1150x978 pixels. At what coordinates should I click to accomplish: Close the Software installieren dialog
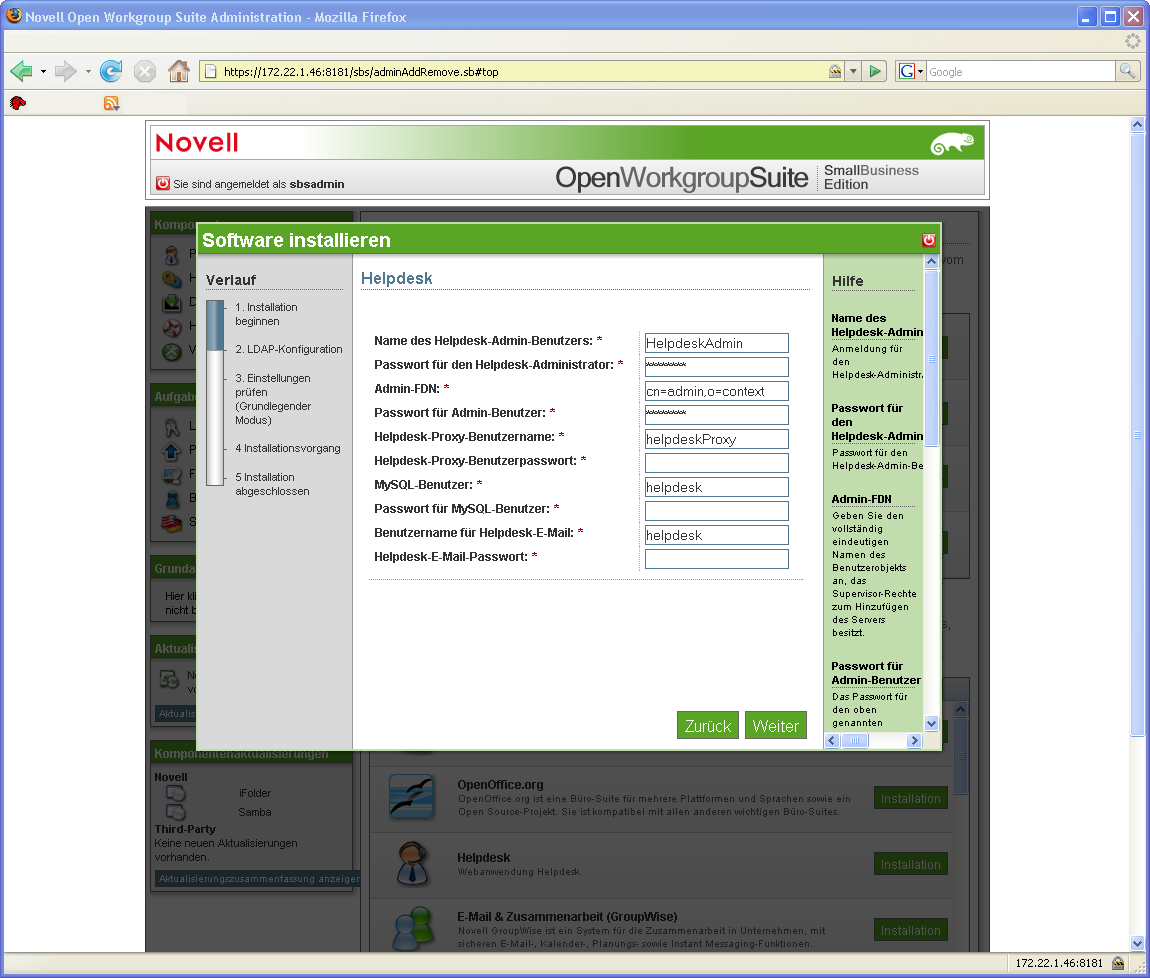tap(929, 240)
